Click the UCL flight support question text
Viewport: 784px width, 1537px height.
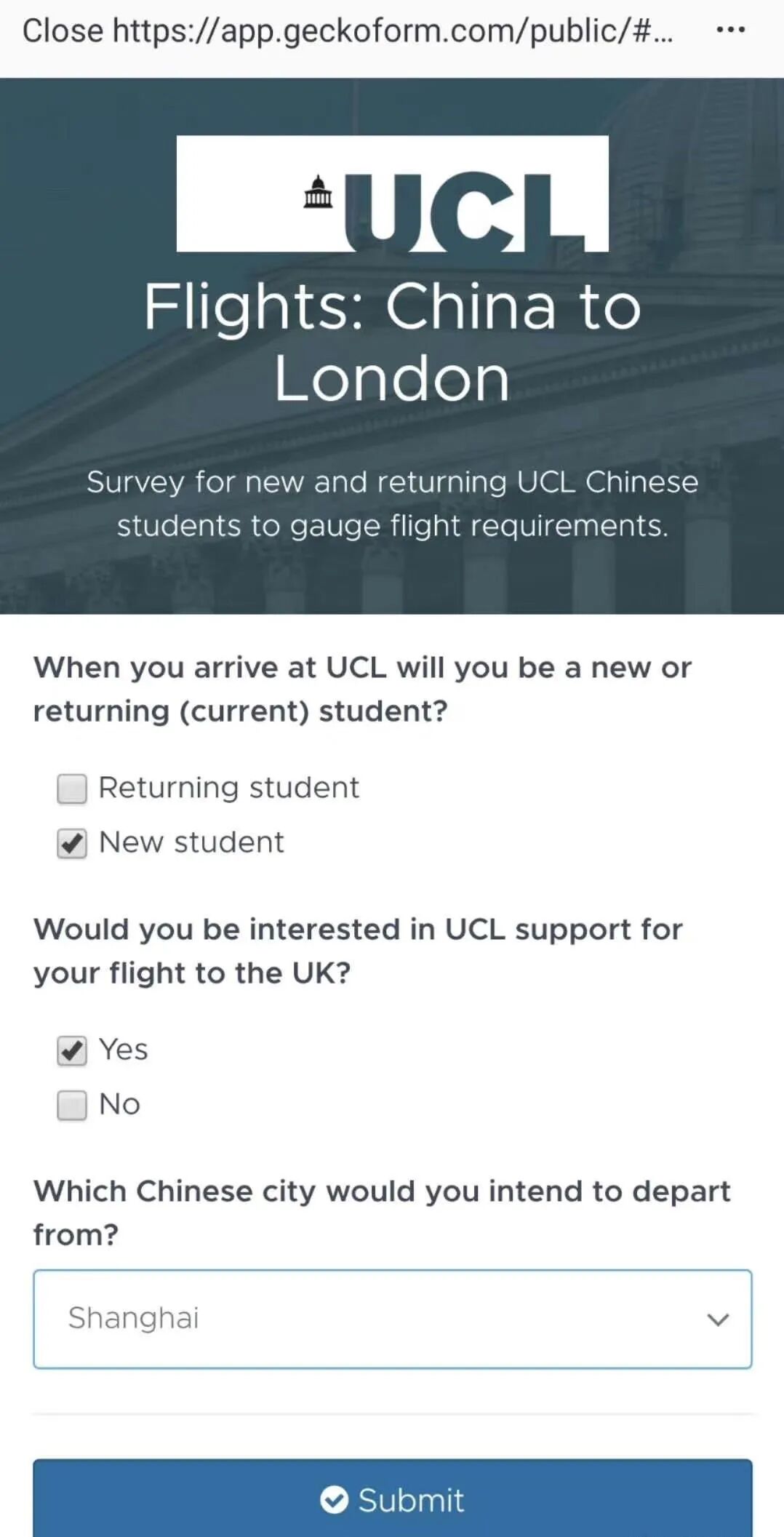coord(358,951)
